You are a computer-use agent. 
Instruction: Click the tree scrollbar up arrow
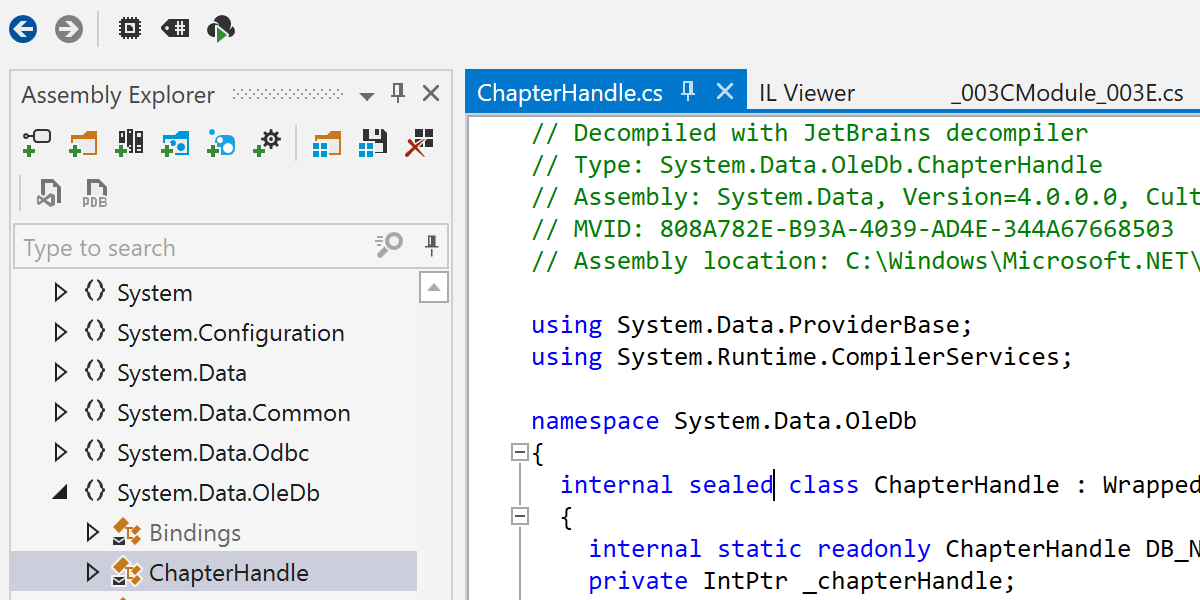(433, 289)
